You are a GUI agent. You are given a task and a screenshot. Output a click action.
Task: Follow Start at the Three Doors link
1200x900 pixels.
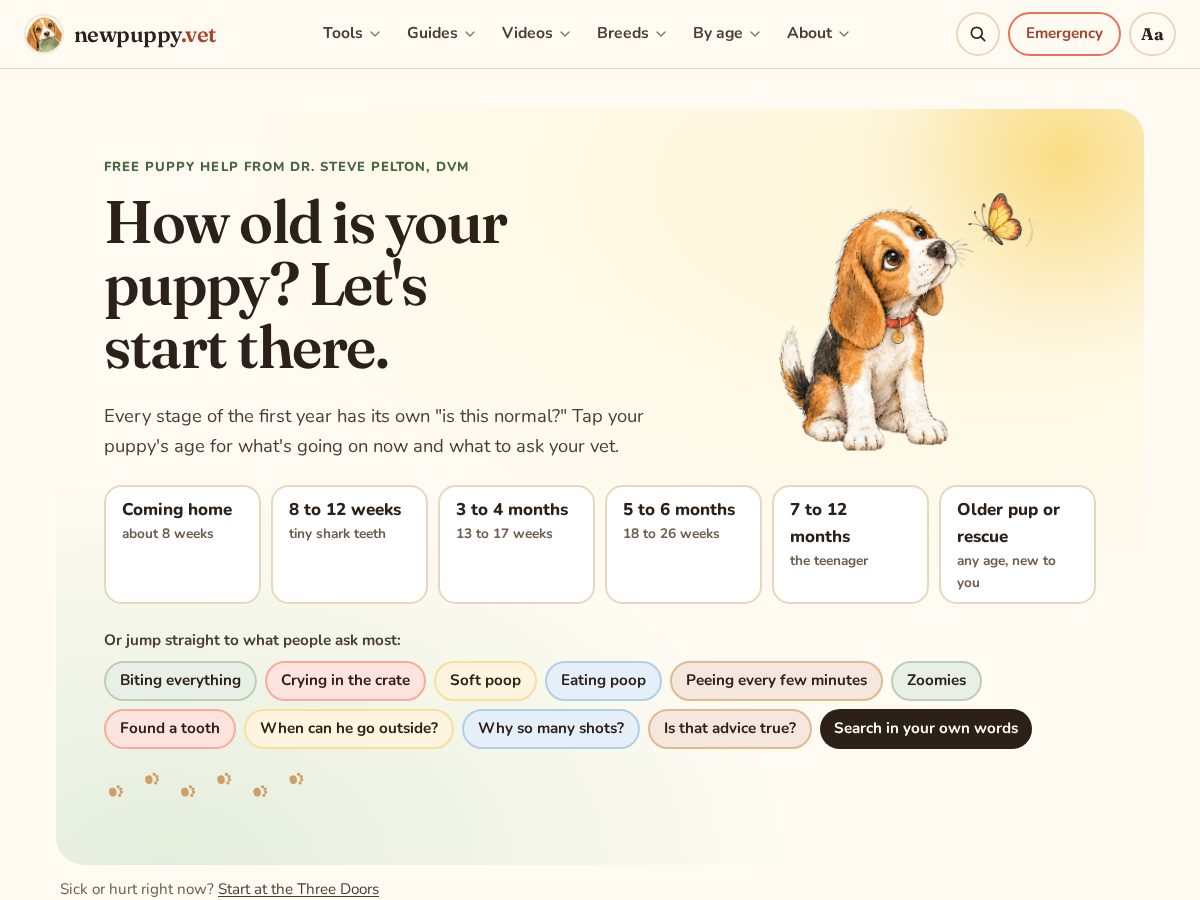click(x=298, y=889)
